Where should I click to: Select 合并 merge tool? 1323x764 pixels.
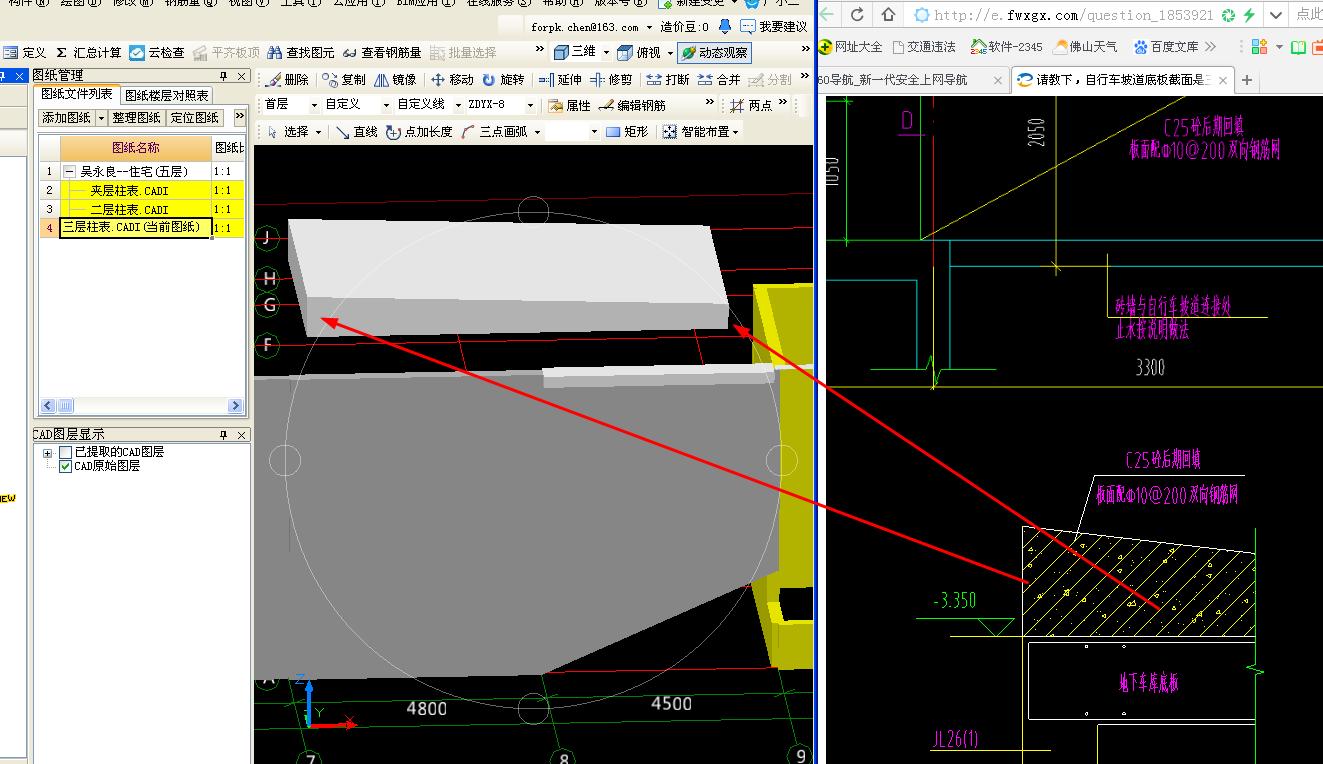tap(719, 80)
